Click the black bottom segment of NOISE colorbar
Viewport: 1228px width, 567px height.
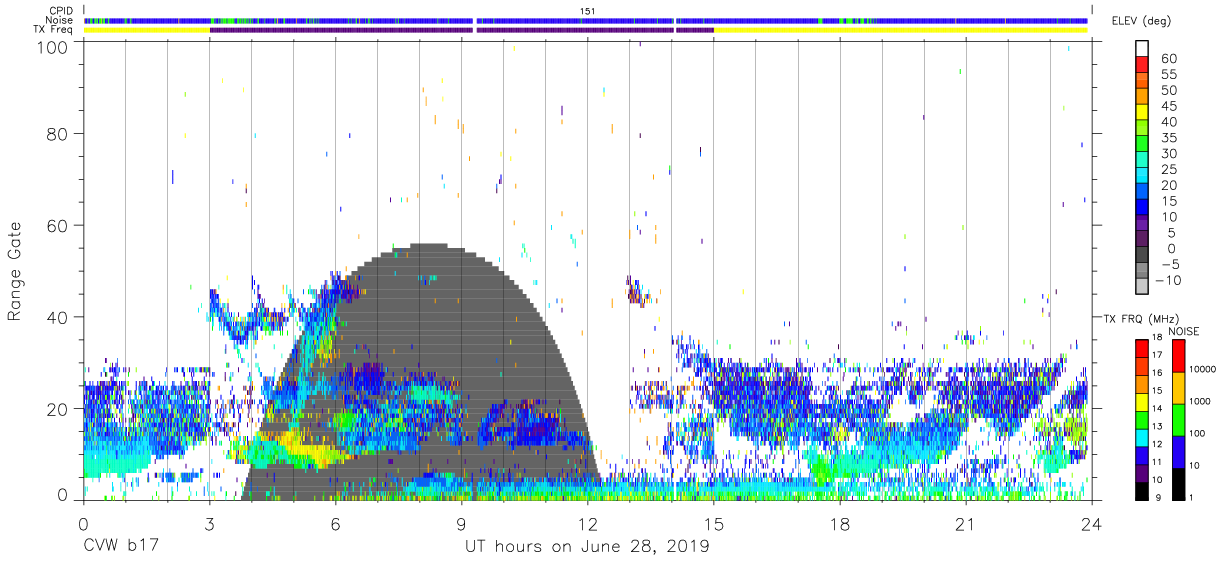(x=1179, y=482)
